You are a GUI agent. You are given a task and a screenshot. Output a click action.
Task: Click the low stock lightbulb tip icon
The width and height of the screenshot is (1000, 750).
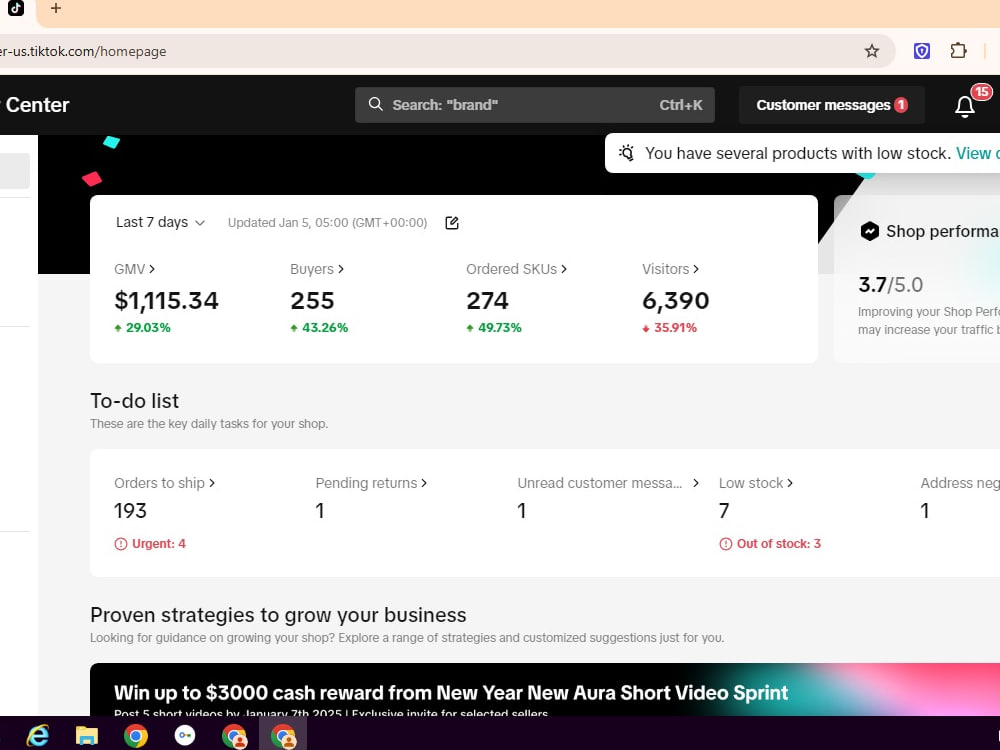tap(627, 153)
